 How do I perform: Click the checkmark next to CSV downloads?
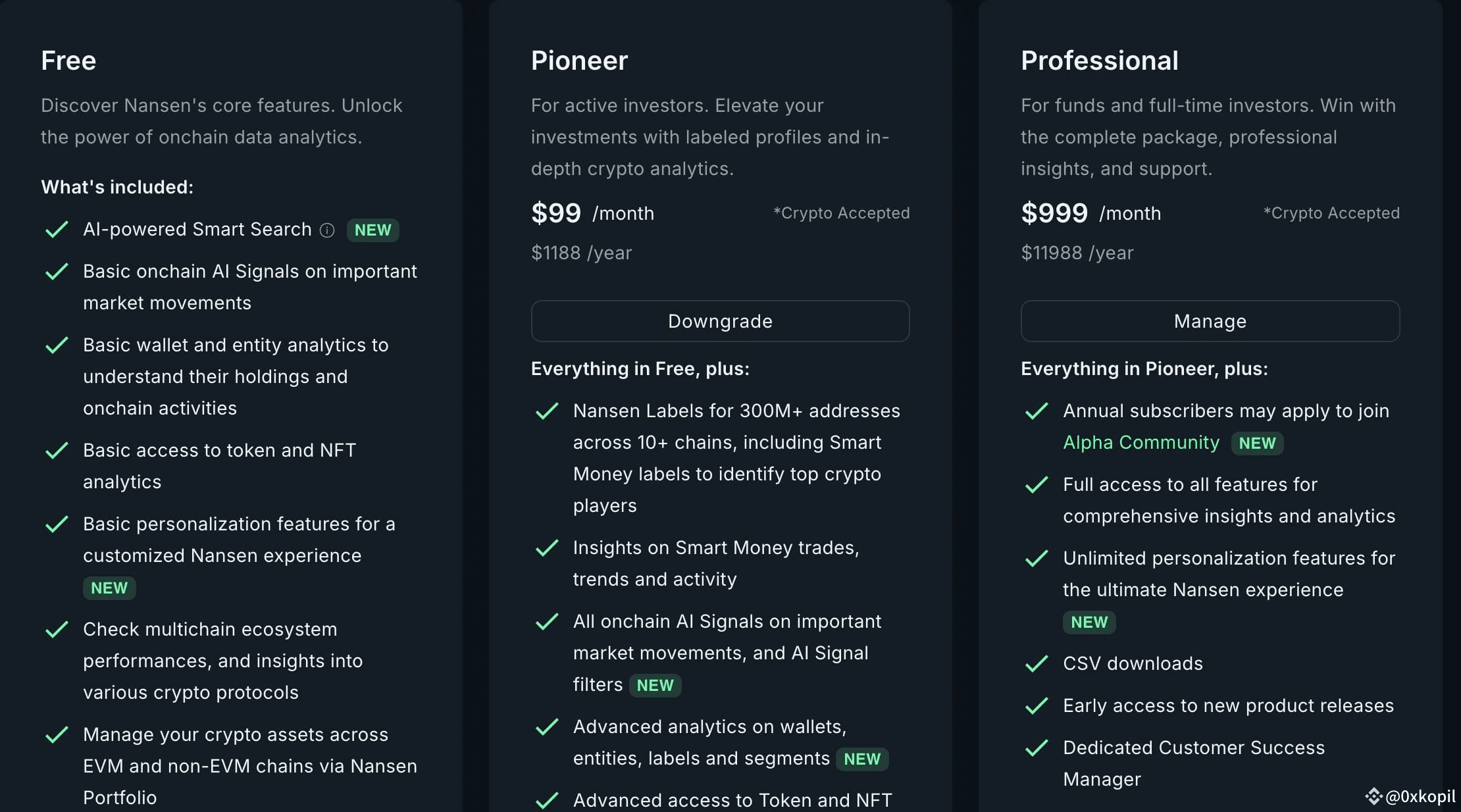click(1037, 664)
